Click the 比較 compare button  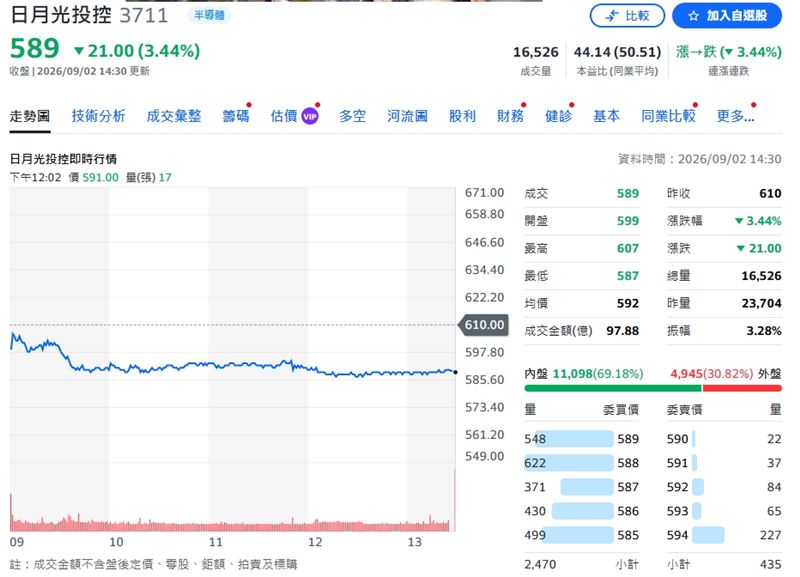click(627, 16)
